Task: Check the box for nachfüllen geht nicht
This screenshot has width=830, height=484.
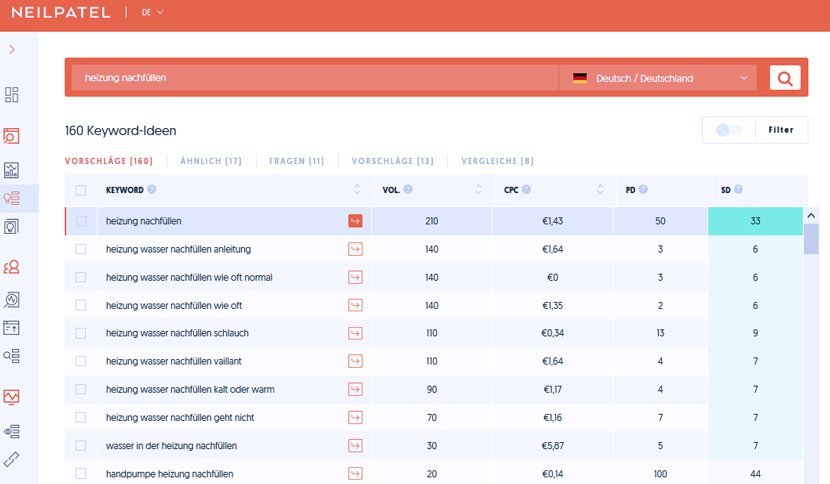Action: click(80, 417)
